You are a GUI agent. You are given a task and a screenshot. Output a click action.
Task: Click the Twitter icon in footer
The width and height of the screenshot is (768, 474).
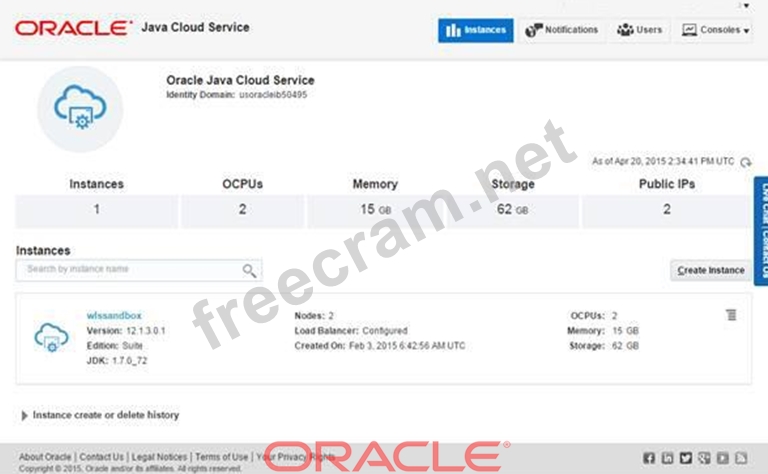(x=686, y=458)
